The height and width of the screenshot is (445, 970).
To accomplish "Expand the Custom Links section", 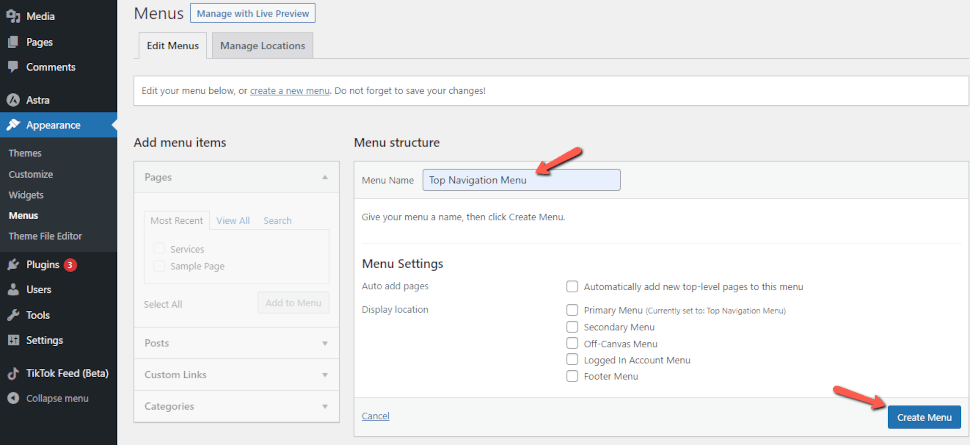I will tap(236, 374).
